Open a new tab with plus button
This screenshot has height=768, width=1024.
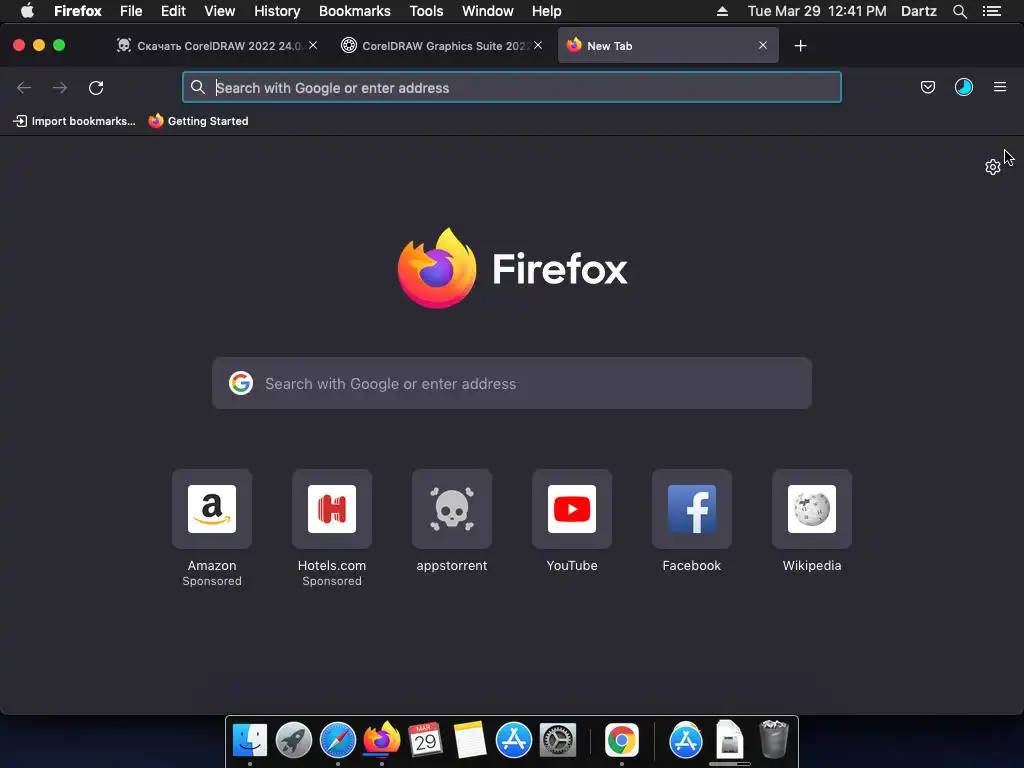(x=800, y=46)
